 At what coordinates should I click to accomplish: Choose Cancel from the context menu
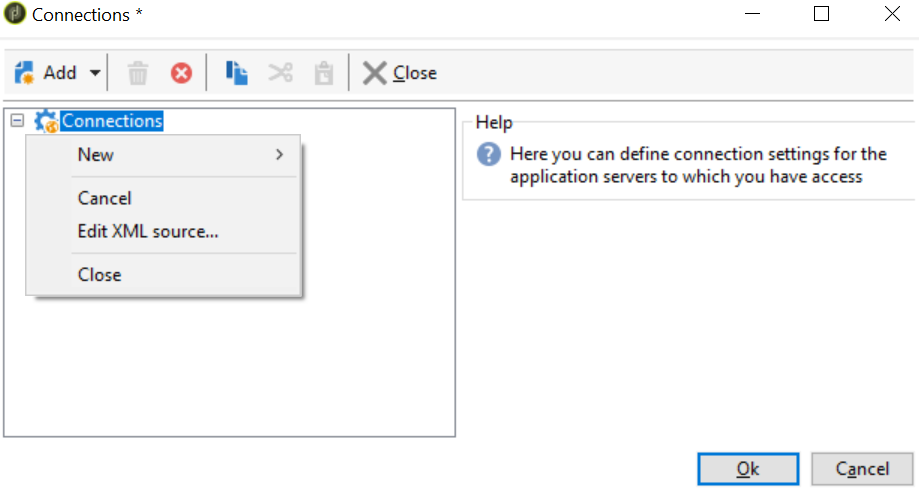click(x=163, y=198)
